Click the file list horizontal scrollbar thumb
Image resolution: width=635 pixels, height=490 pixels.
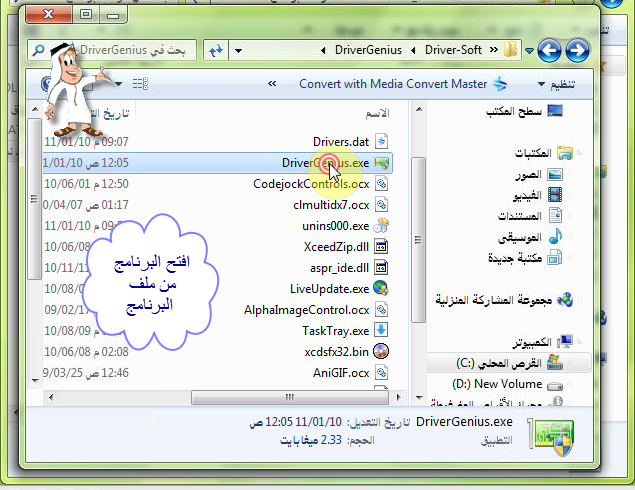pyautogui.click(x=290, y=397)
